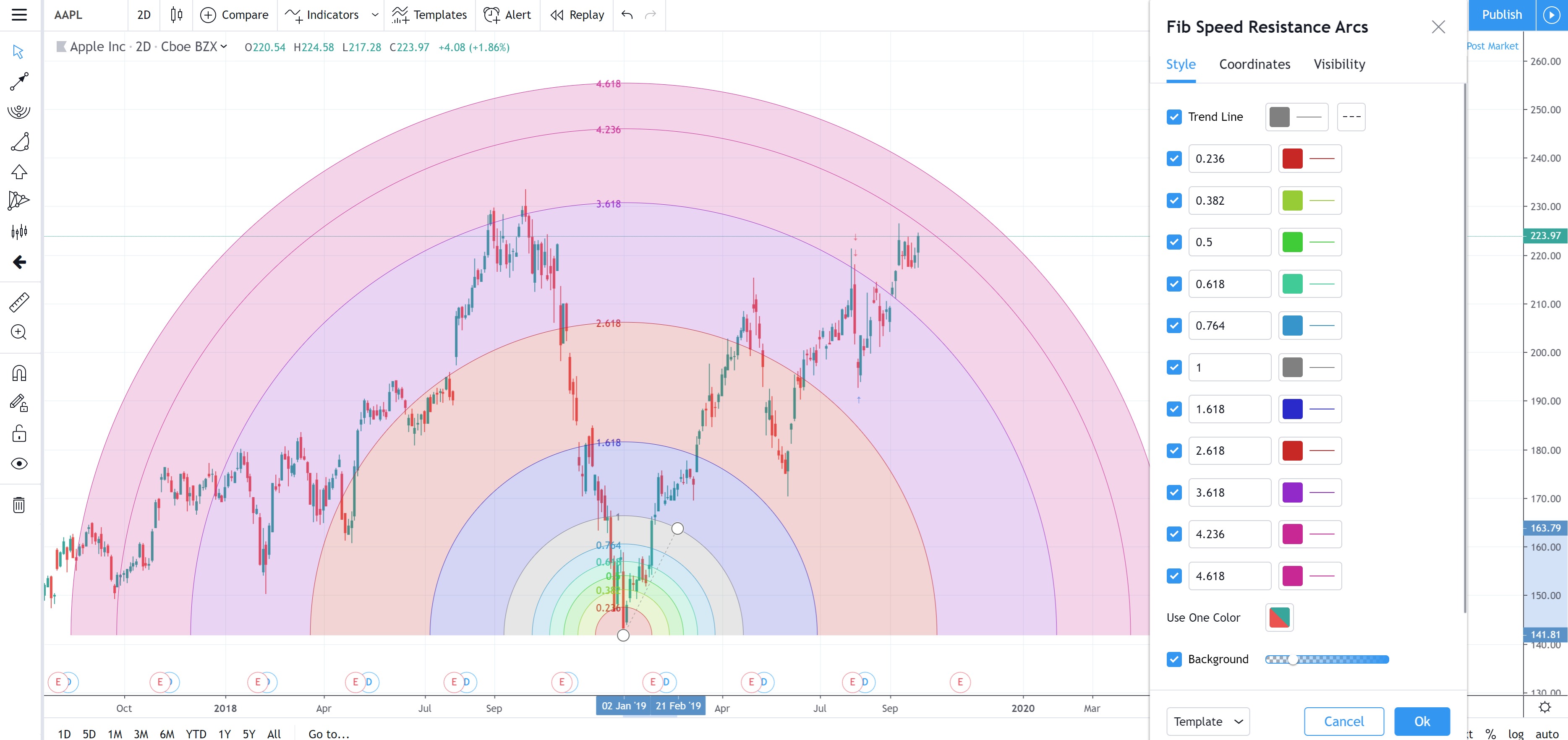
Task: Click the undo arrow in toolbar
Action: (x=627, y=15)
